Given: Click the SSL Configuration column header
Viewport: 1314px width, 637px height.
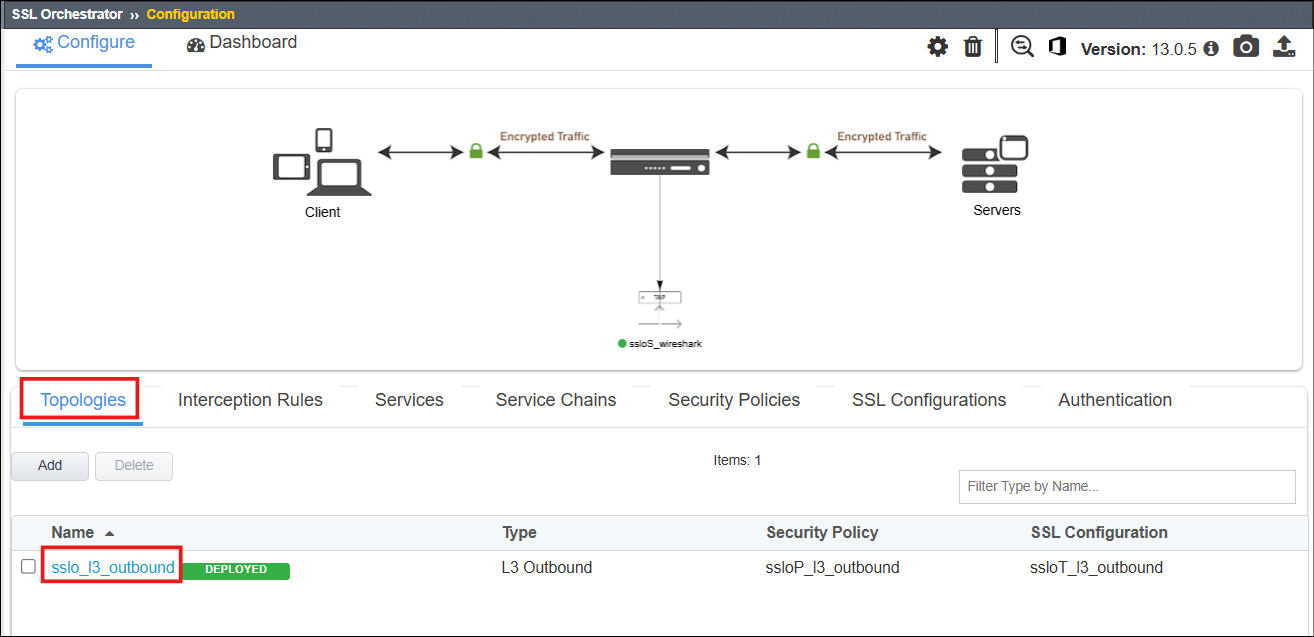Looking at the screenshot, I should pyautogui.click(x=1099, y=532).
